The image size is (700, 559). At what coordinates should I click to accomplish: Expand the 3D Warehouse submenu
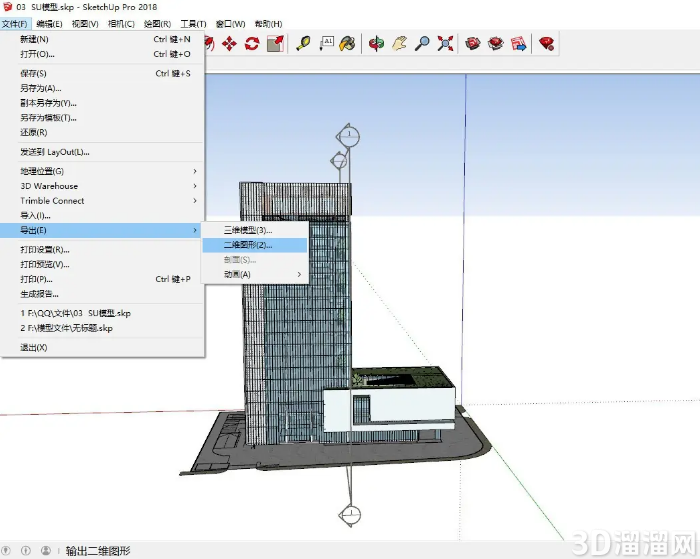click(102, 186)
